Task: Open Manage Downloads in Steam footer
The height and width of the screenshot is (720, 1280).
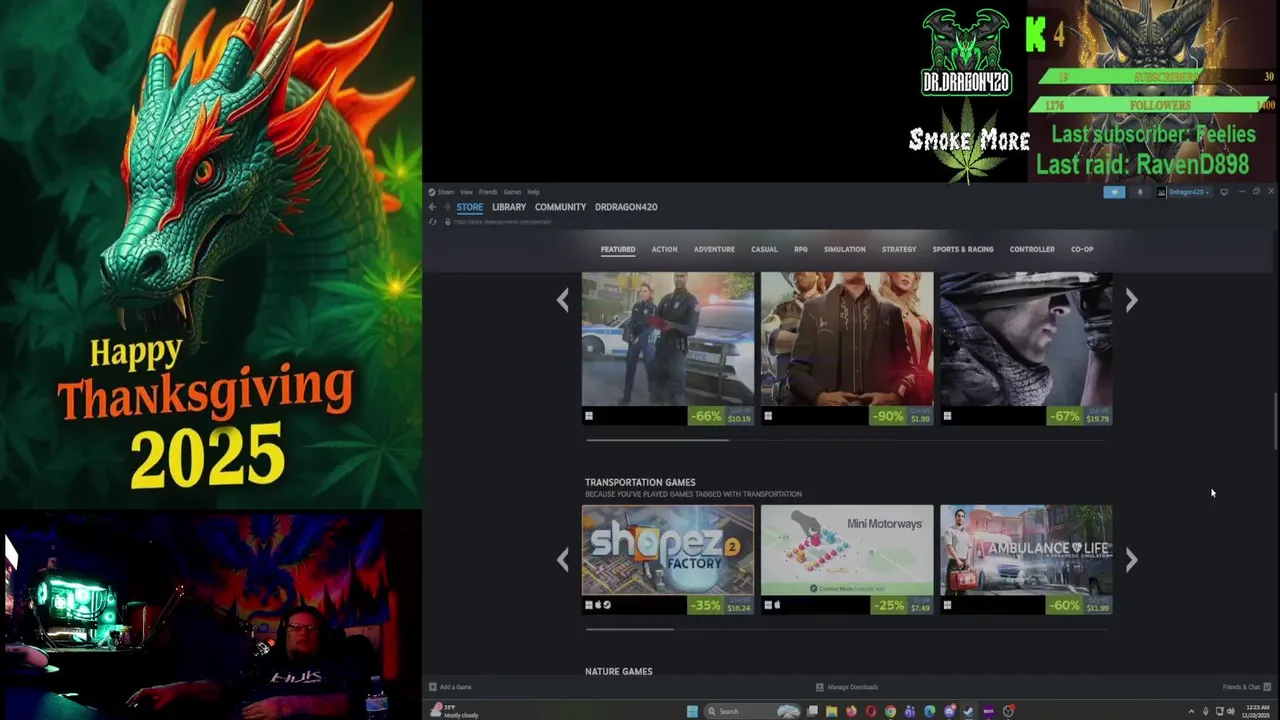Action: pos(847,687)
